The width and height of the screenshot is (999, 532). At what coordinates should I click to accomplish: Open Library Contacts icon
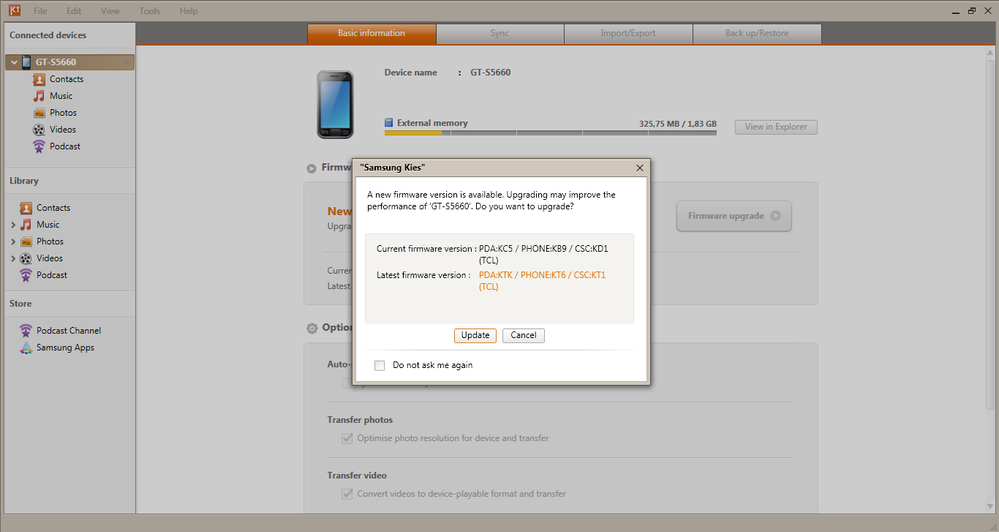(x=25, y=208)
